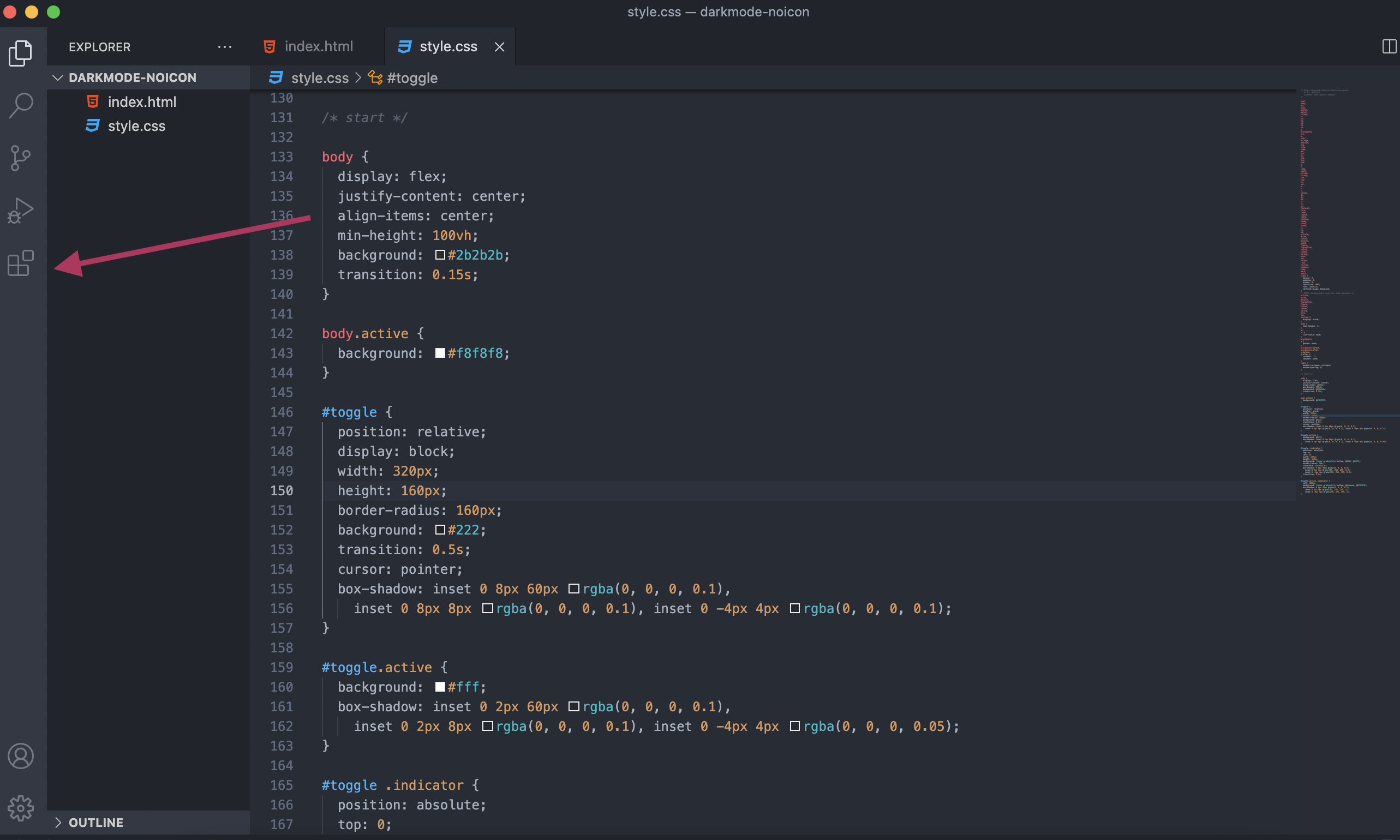Viewport: 1400px width, 840px height.
Task: Open the Explorer view in activity bar
Action: pos(21,53)
